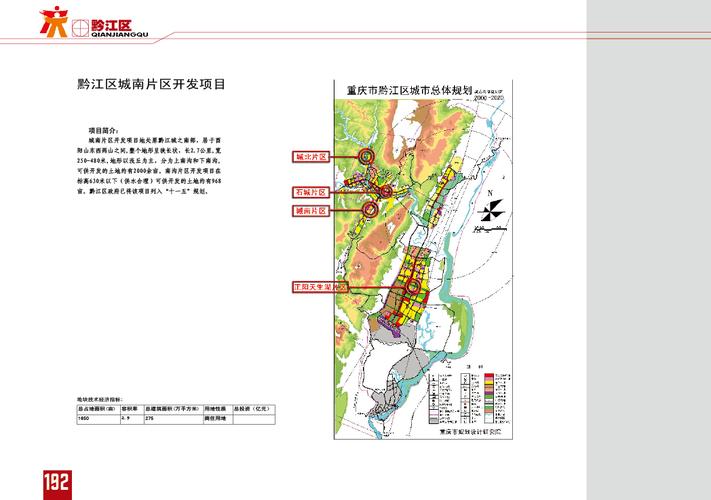Image resolution: width=711 pixels, height=500 pixels.
Task: Select the 城南片区 map label
Action: [311, 211]
